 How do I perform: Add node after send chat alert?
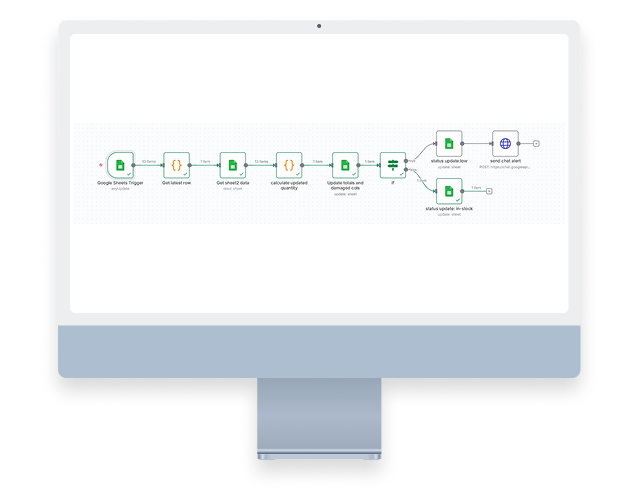click(537, 144)
